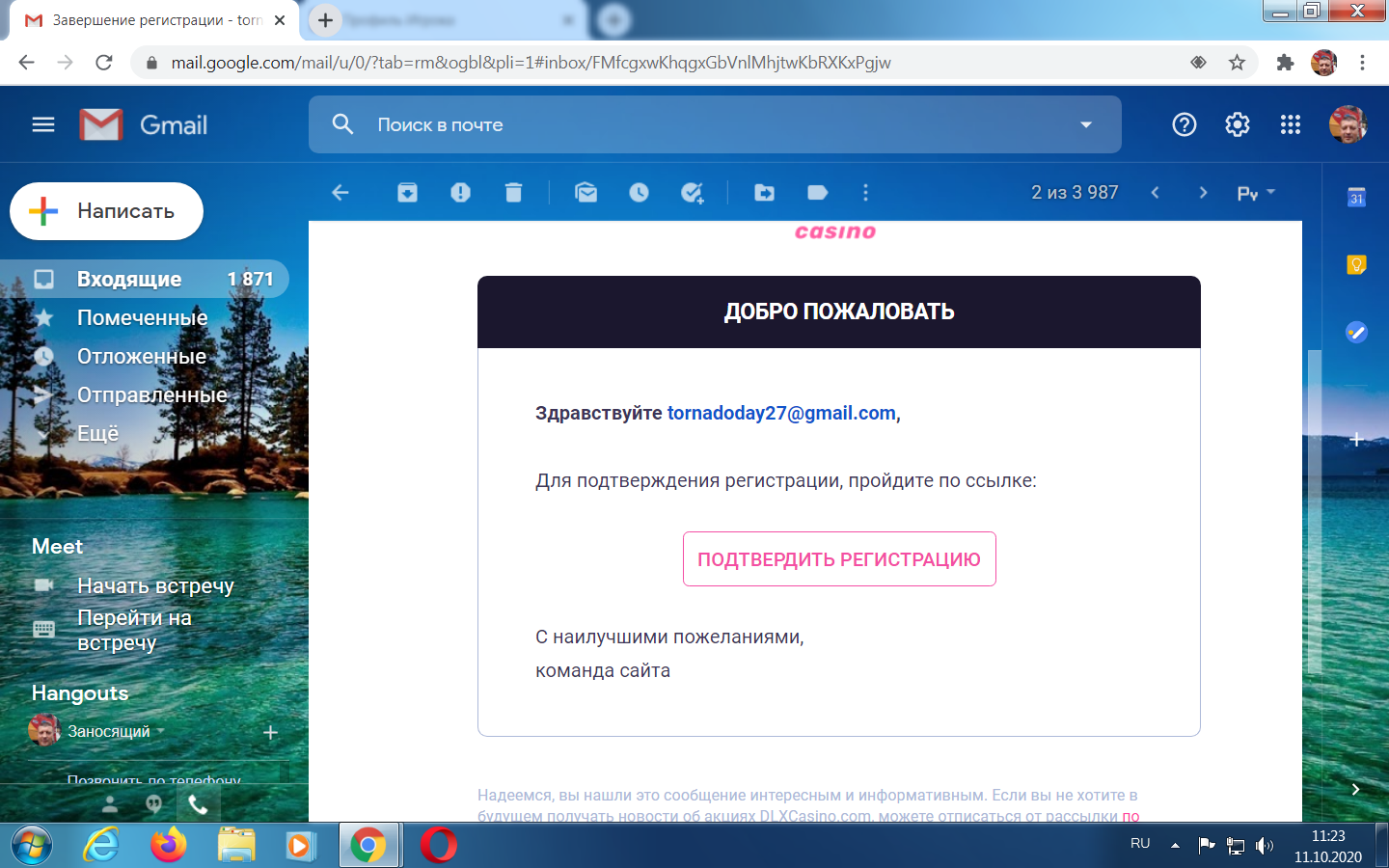Image resolution: width=1389 pixels, height=868 pixels.
Task: Open Google Keep side panel icon
Action: pos(1356,264)
